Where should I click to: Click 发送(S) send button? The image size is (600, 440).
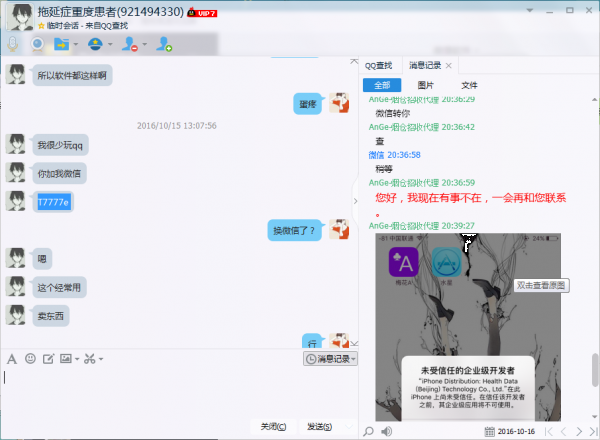click(x=320, y=426)
